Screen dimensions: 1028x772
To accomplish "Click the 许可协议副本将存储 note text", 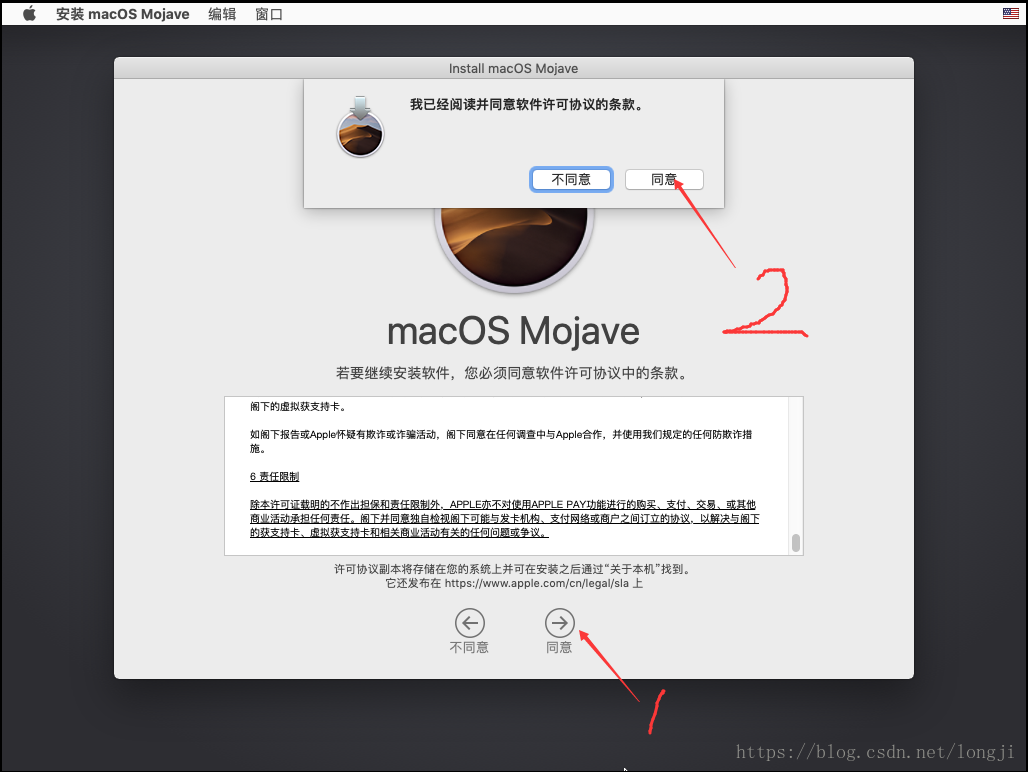I will [513, 569].
